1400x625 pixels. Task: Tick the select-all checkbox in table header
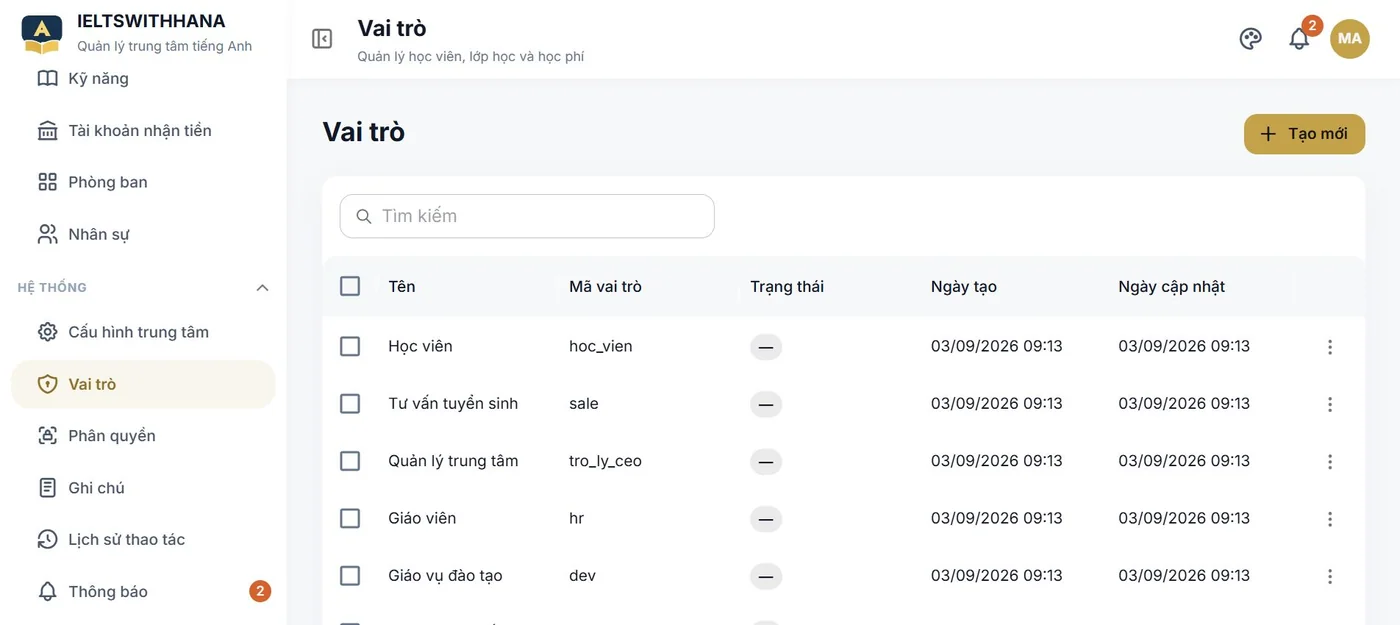(x=350, y=286)
